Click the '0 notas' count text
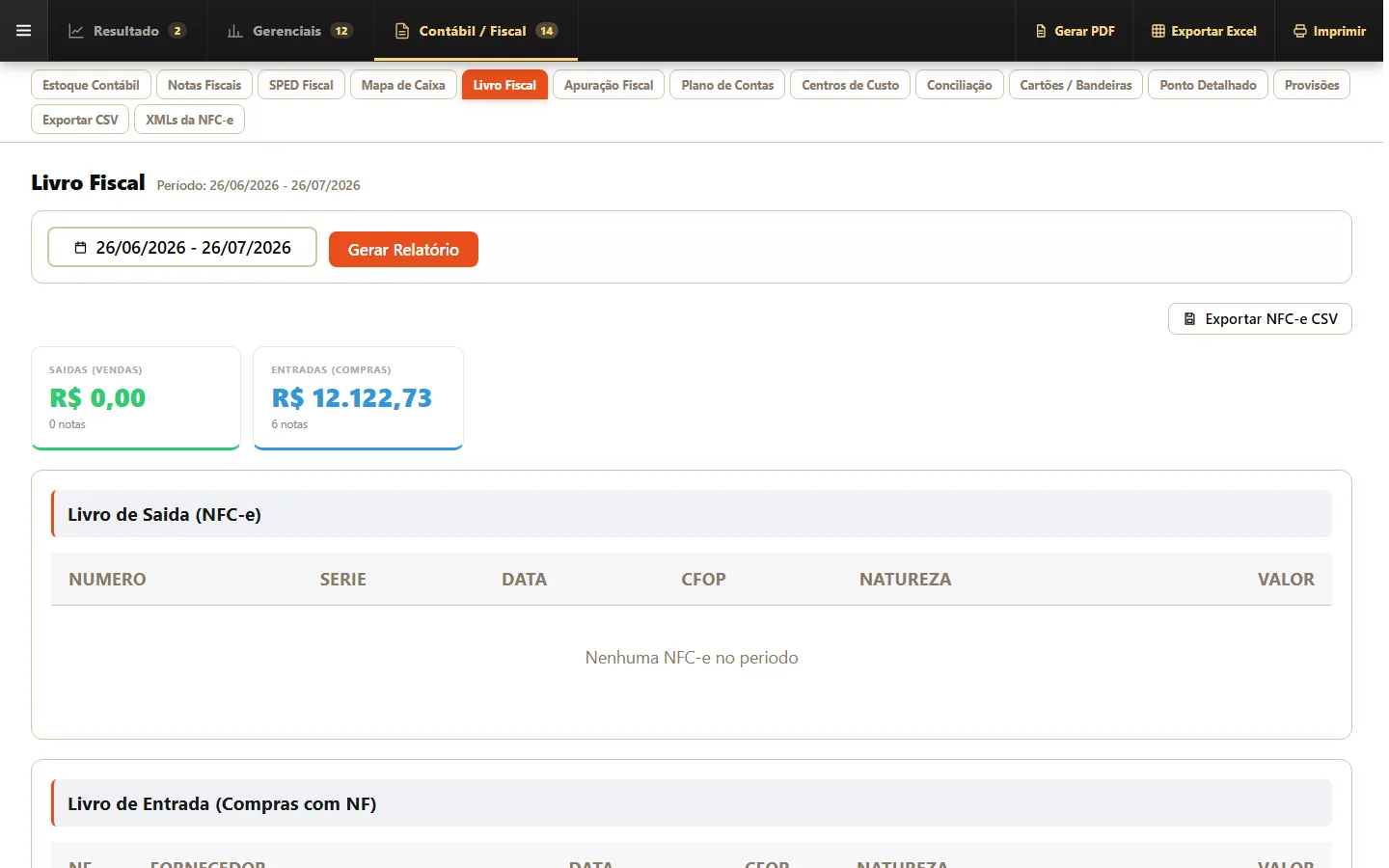Image resolution: width=1389 pixels, height=868 pixels. pyautogui.click(x=68, y=424)
